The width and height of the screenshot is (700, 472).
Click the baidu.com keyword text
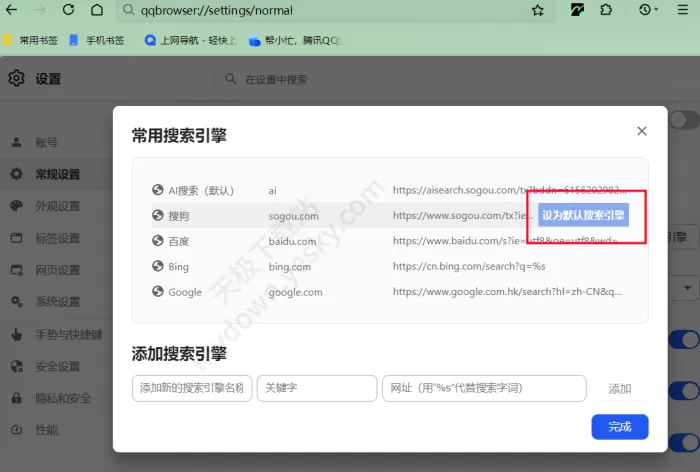[x=292, y=242]
